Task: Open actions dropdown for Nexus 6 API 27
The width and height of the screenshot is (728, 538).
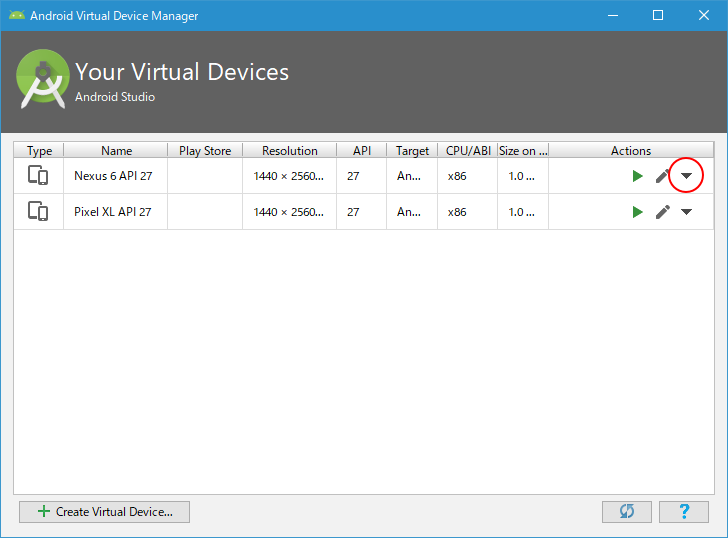Action: click(686, 176)
